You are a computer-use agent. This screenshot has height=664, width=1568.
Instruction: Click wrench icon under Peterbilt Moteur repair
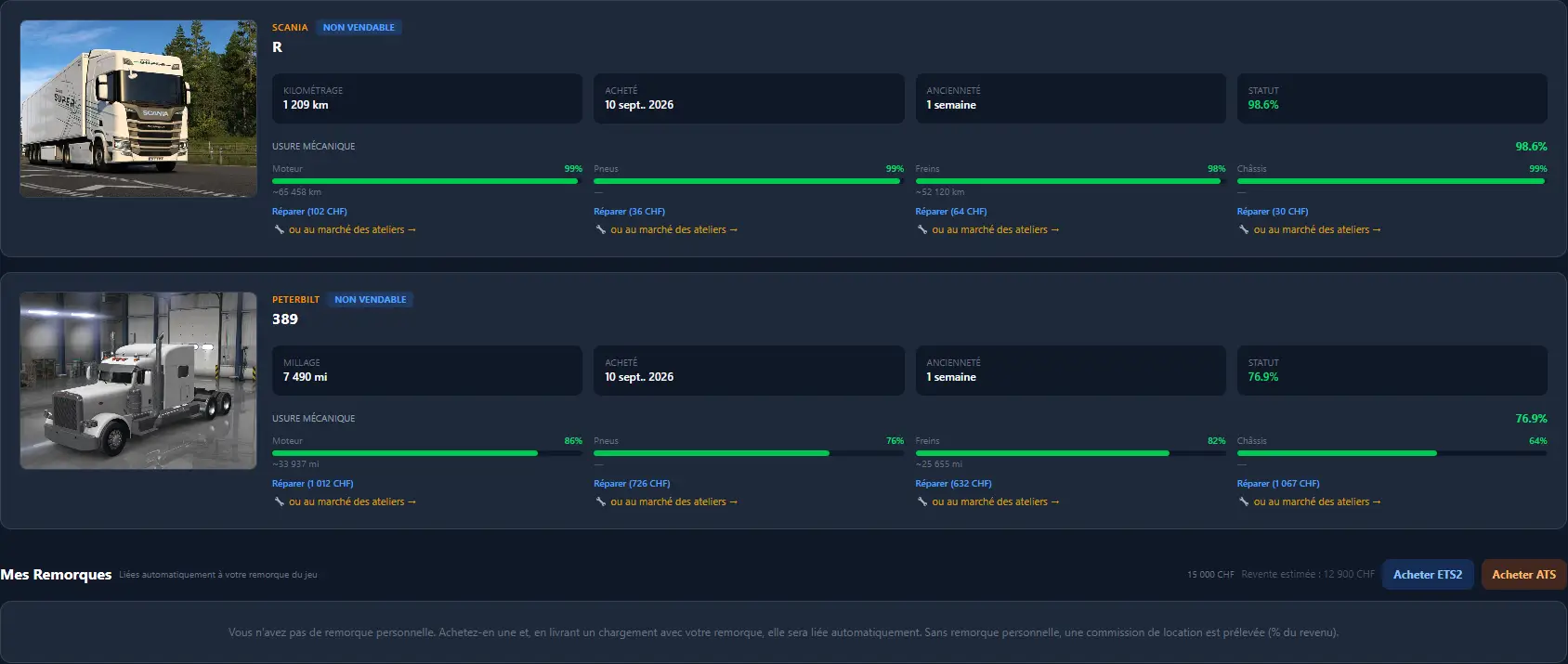pyautogui.click(x=279, y=501)
